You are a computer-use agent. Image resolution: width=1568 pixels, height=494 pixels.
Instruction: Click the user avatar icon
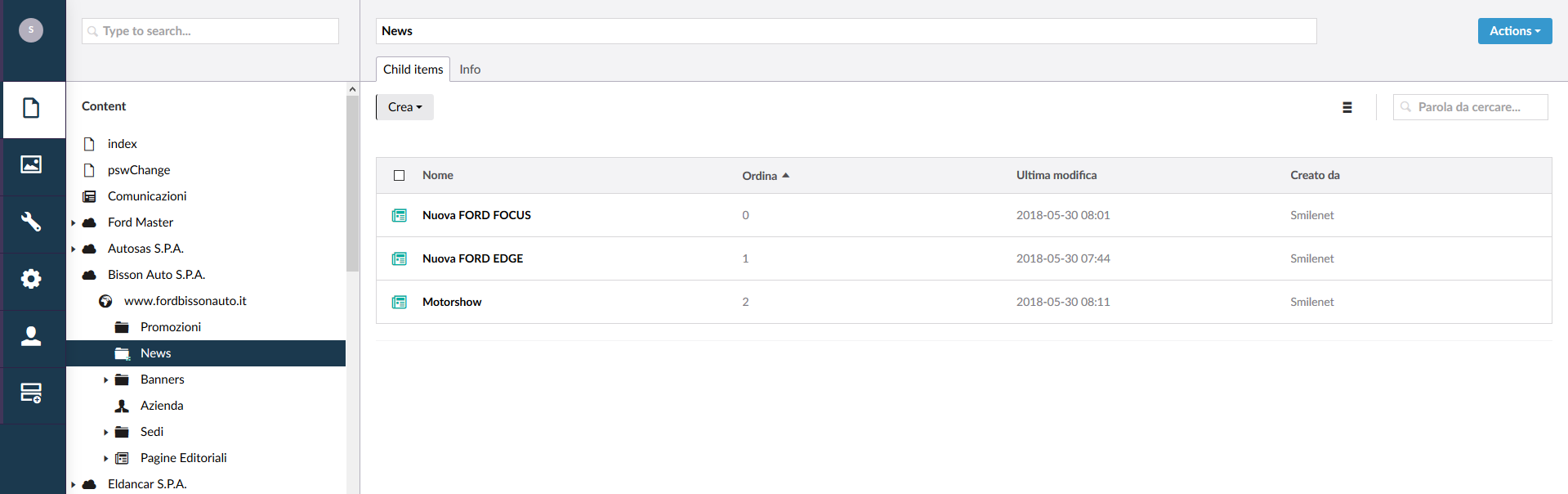coord(31,30)
